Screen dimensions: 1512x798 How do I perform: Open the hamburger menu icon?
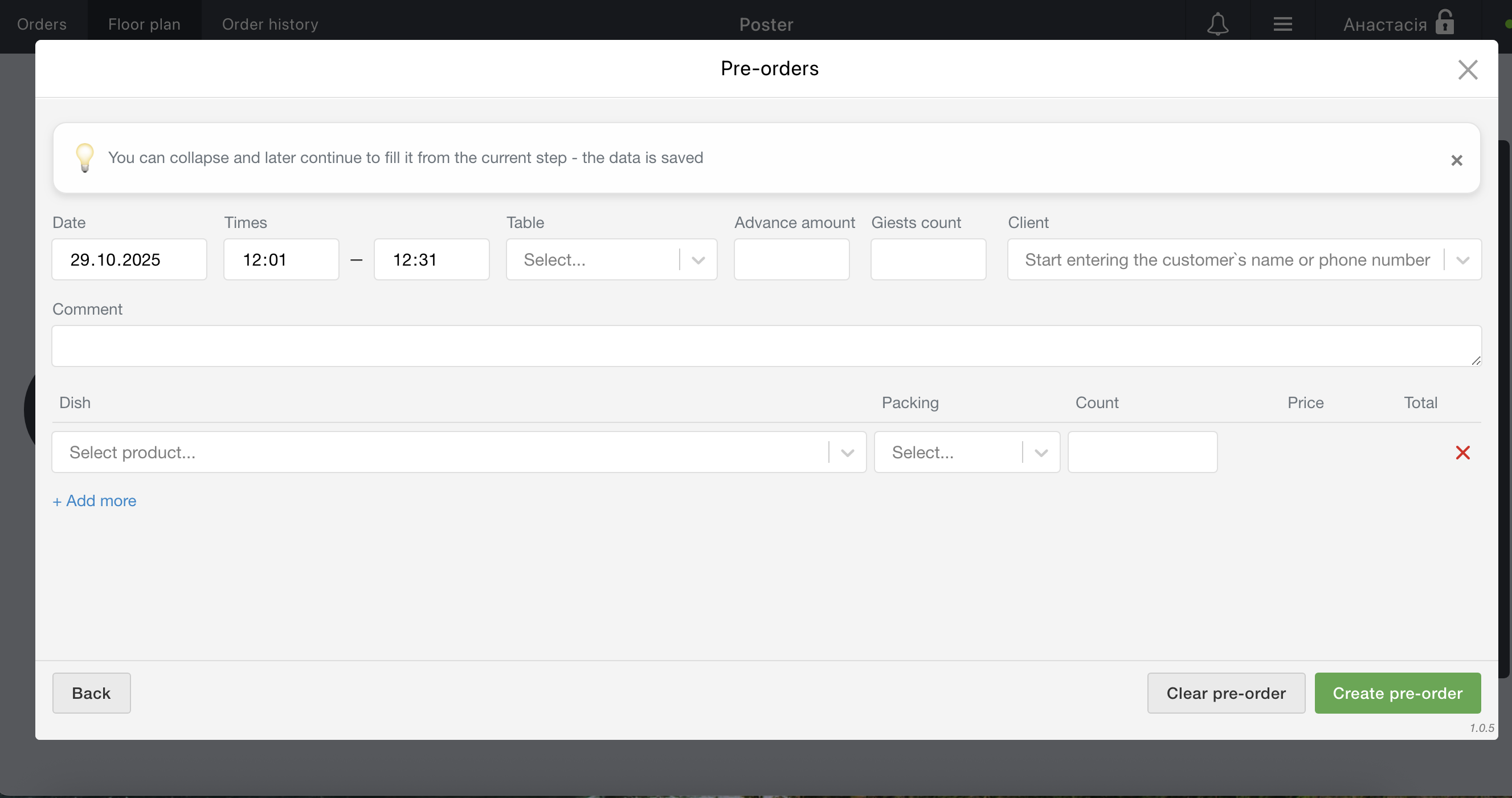(1282, 24)
